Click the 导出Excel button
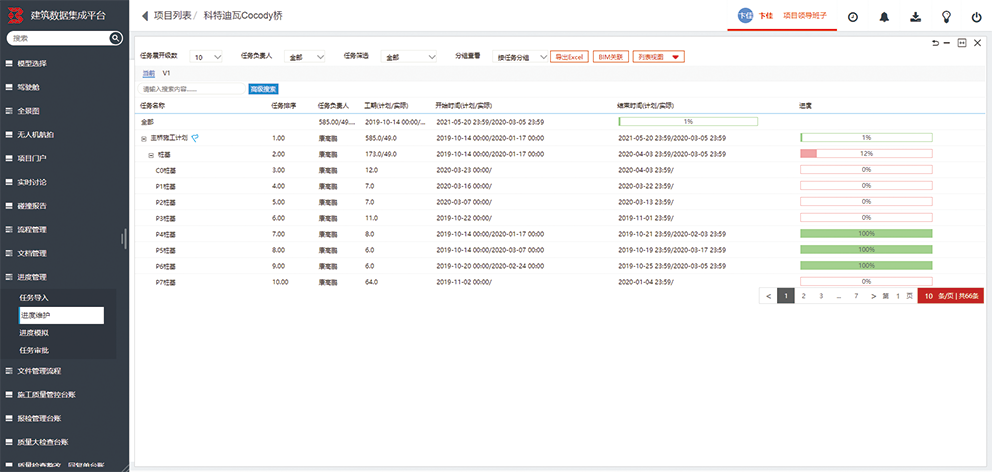Image resolution: width=992 pixels, height=472 pixels. tap(569, 57)
